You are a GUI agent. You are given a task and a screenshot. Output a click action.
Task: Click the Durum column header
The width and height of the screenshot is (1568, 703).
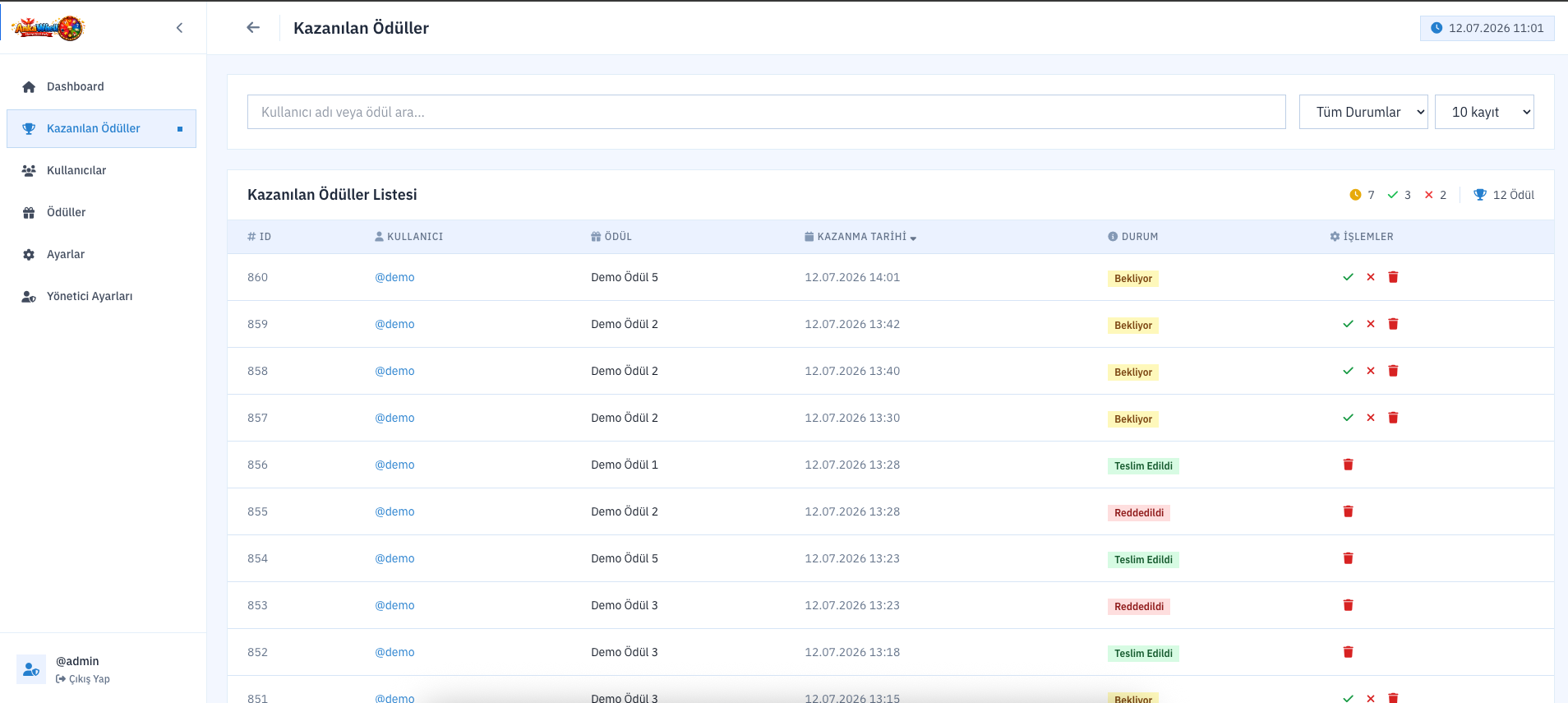click(1133, 237)
